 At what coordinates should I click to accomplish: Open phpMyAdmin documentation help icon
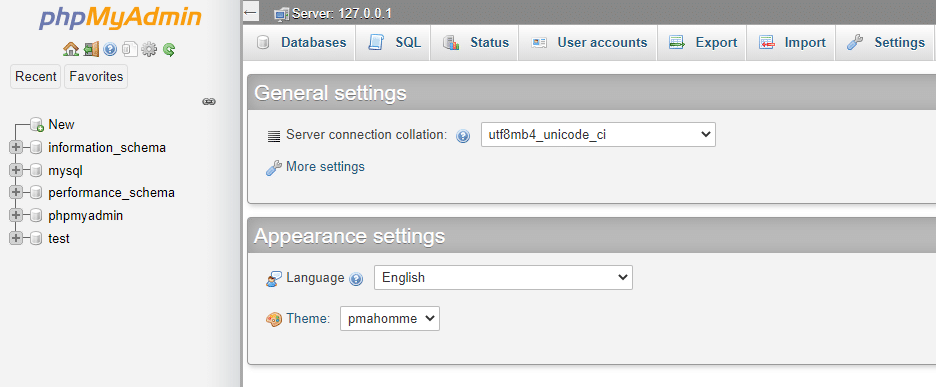110,50
